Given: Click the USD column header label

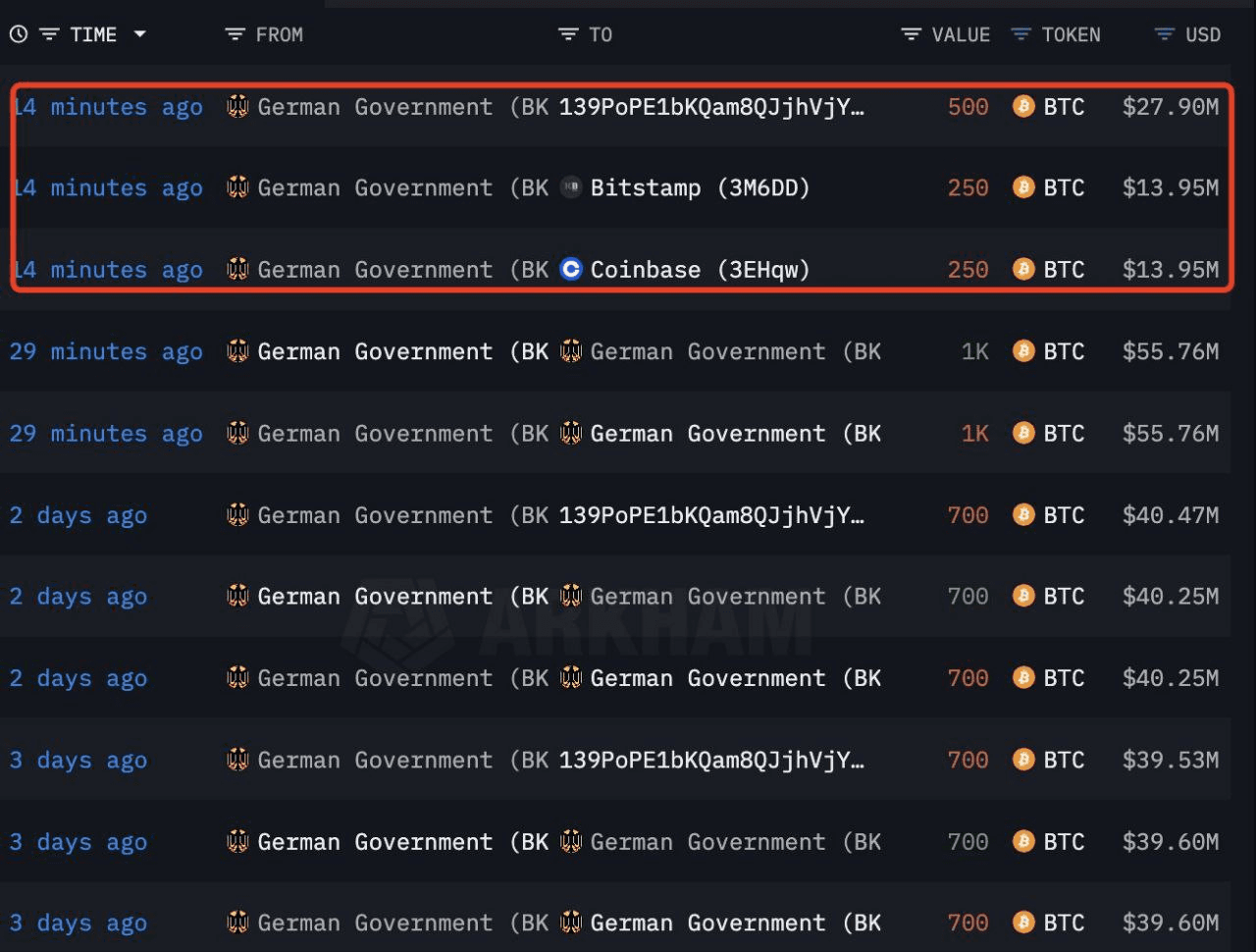Looking at the screenshot, I should click(1203, 34).
